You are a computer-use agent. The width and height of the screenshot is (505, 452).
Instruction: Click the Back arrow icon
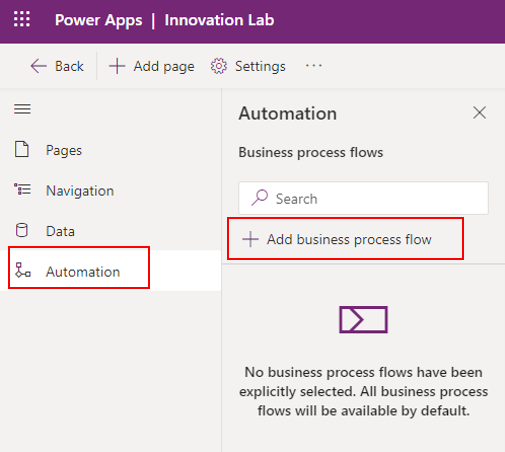click(x=39, y=66)
